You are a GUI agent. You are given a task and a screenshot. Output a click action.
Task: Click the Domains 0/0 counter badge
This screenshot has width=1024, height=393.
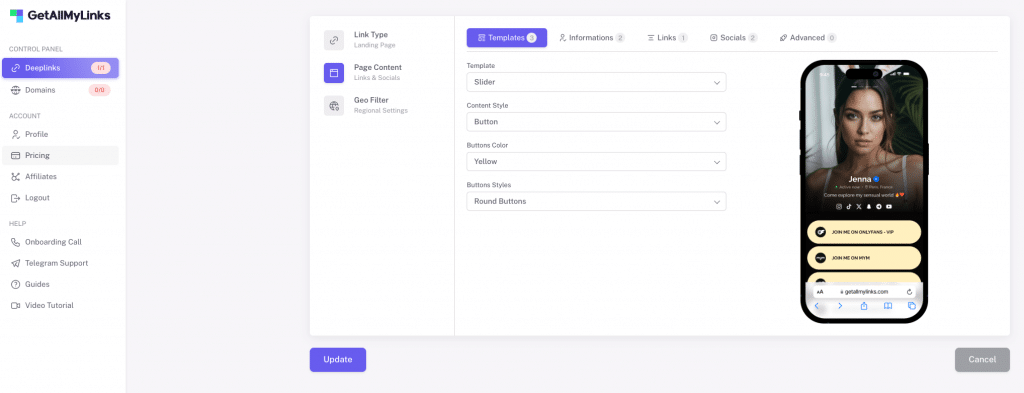point(99,90)
